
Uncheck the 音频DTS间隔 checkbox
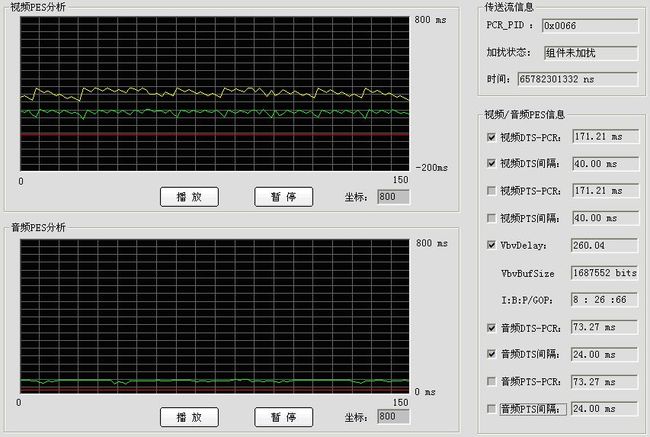click(491, 354)
